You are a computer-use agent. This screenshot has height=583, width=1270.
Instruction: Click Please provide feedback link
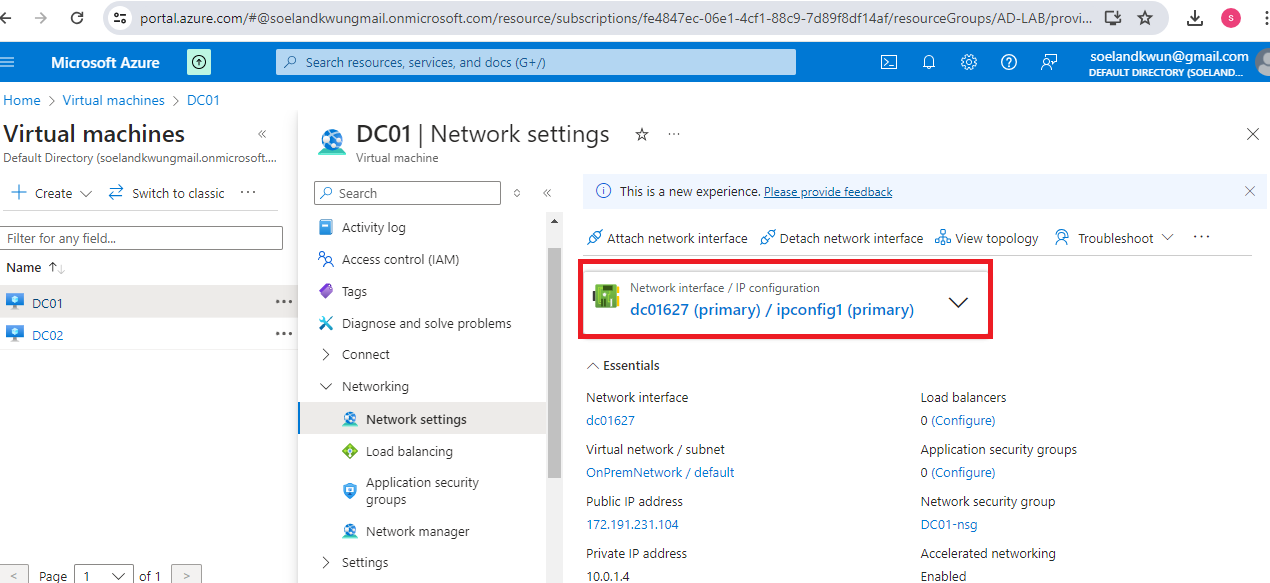coord(828,191)
